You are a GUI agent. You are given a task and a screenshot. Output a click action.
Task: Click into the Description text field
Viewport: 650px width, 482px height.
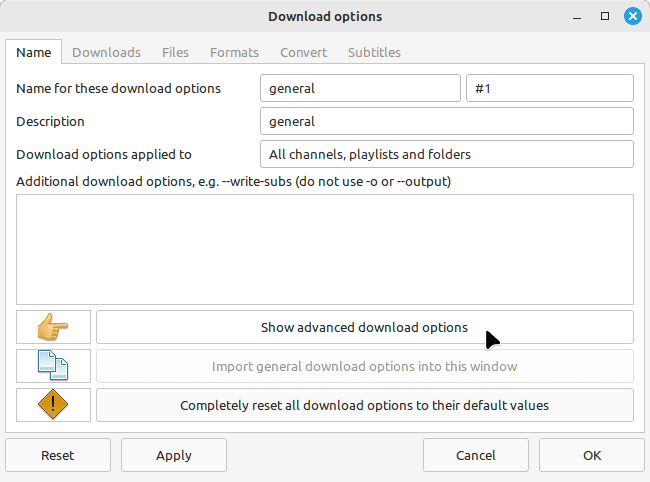(x=446, y=121)
